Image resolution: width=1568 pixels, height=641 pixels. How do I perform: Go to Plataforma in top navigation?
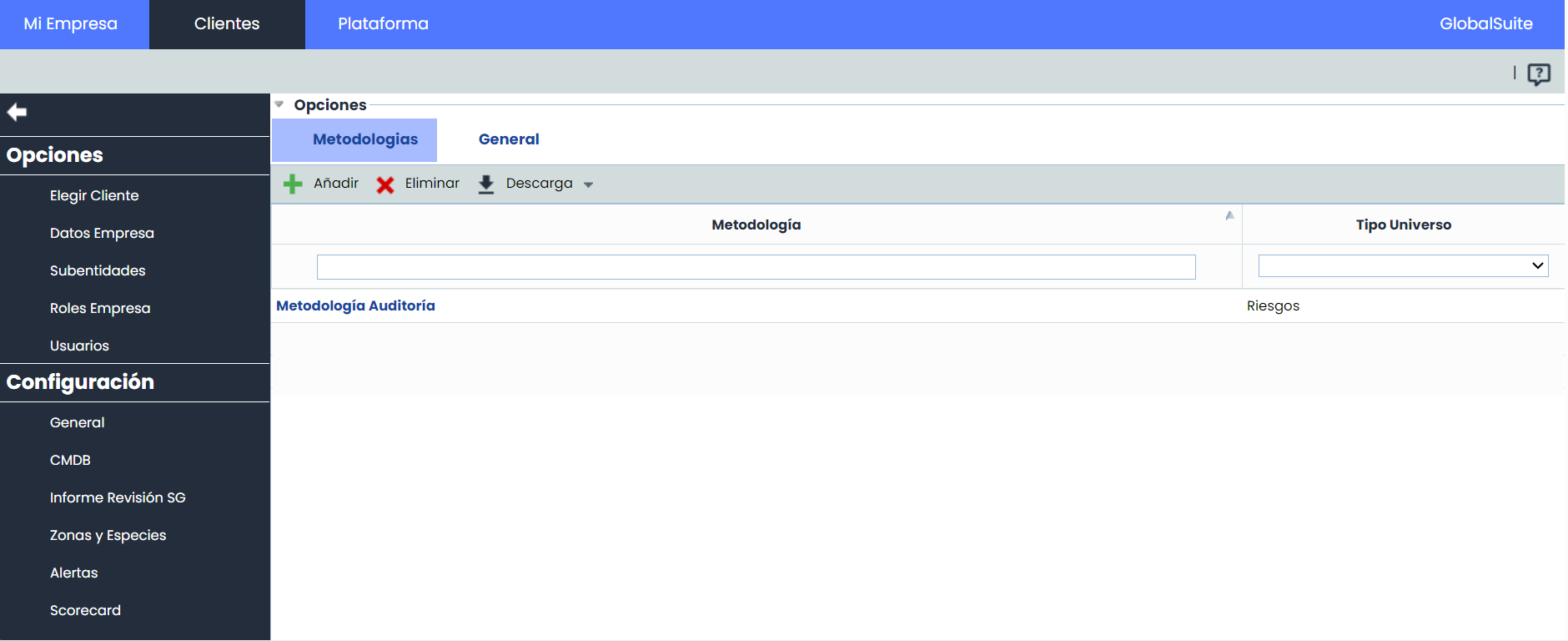[x=383, y=24]
